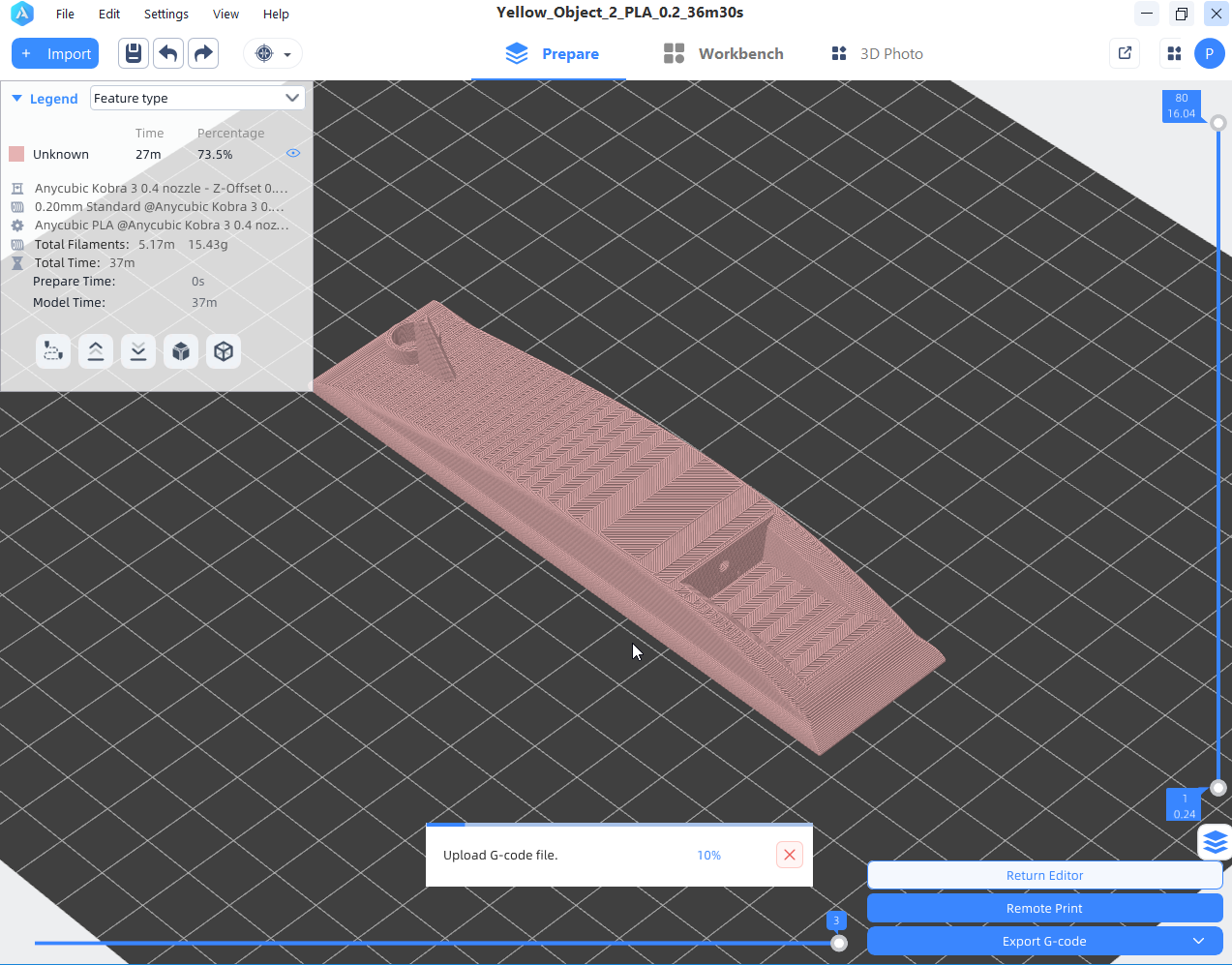
Task: Open the Feature type dropdown
Action: click(197, 98)
